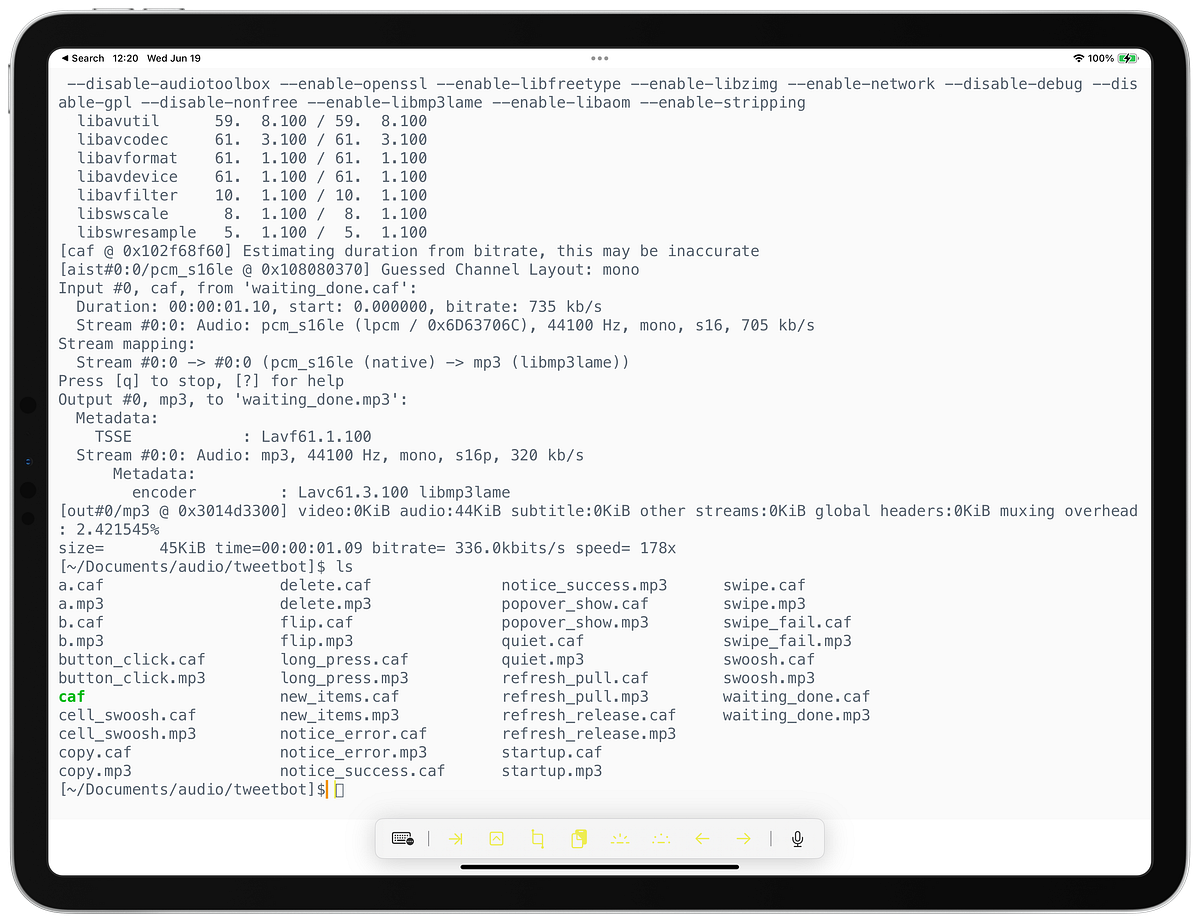The height and width of the screenshot is (924, 1200).
Task: Toggle voice dictation with the microphone icon
Action: [797, 839]
